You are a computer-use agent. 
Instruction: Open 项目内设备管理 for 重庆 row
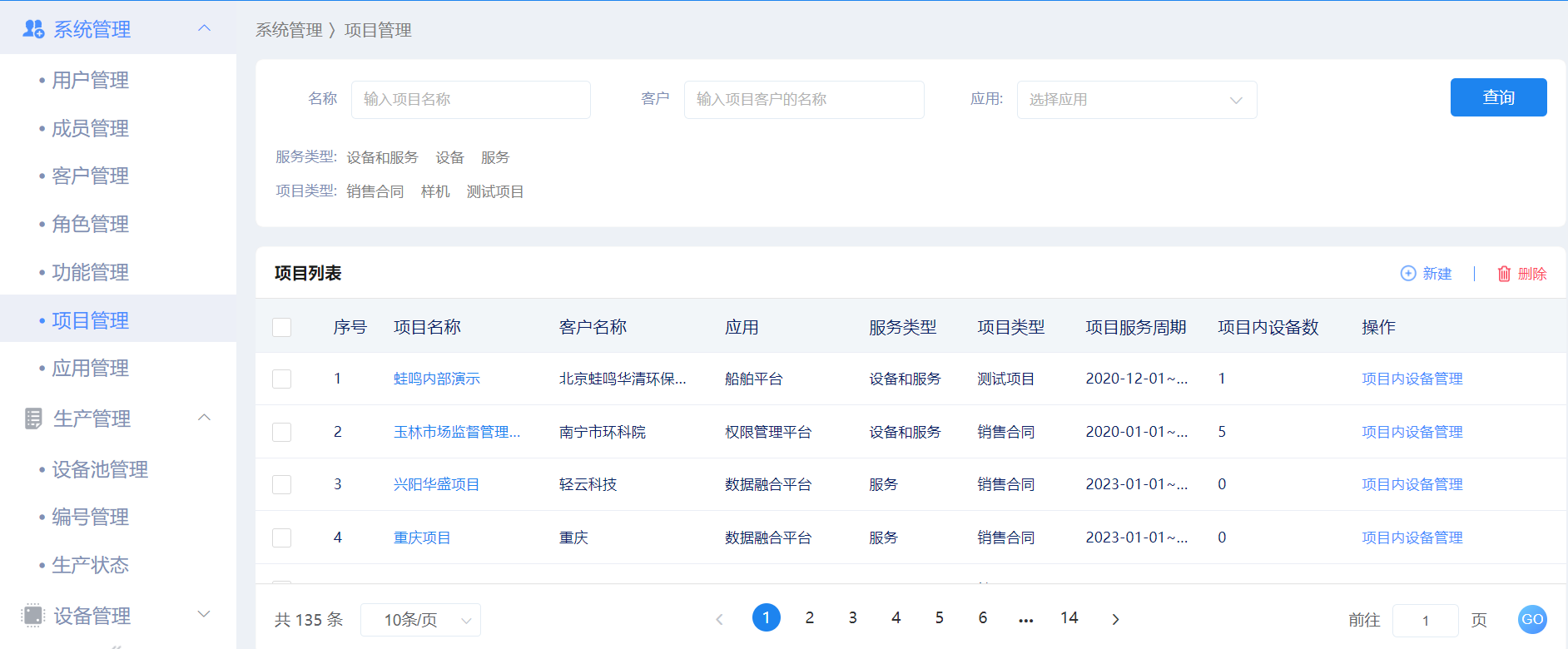pos(1412,538)
